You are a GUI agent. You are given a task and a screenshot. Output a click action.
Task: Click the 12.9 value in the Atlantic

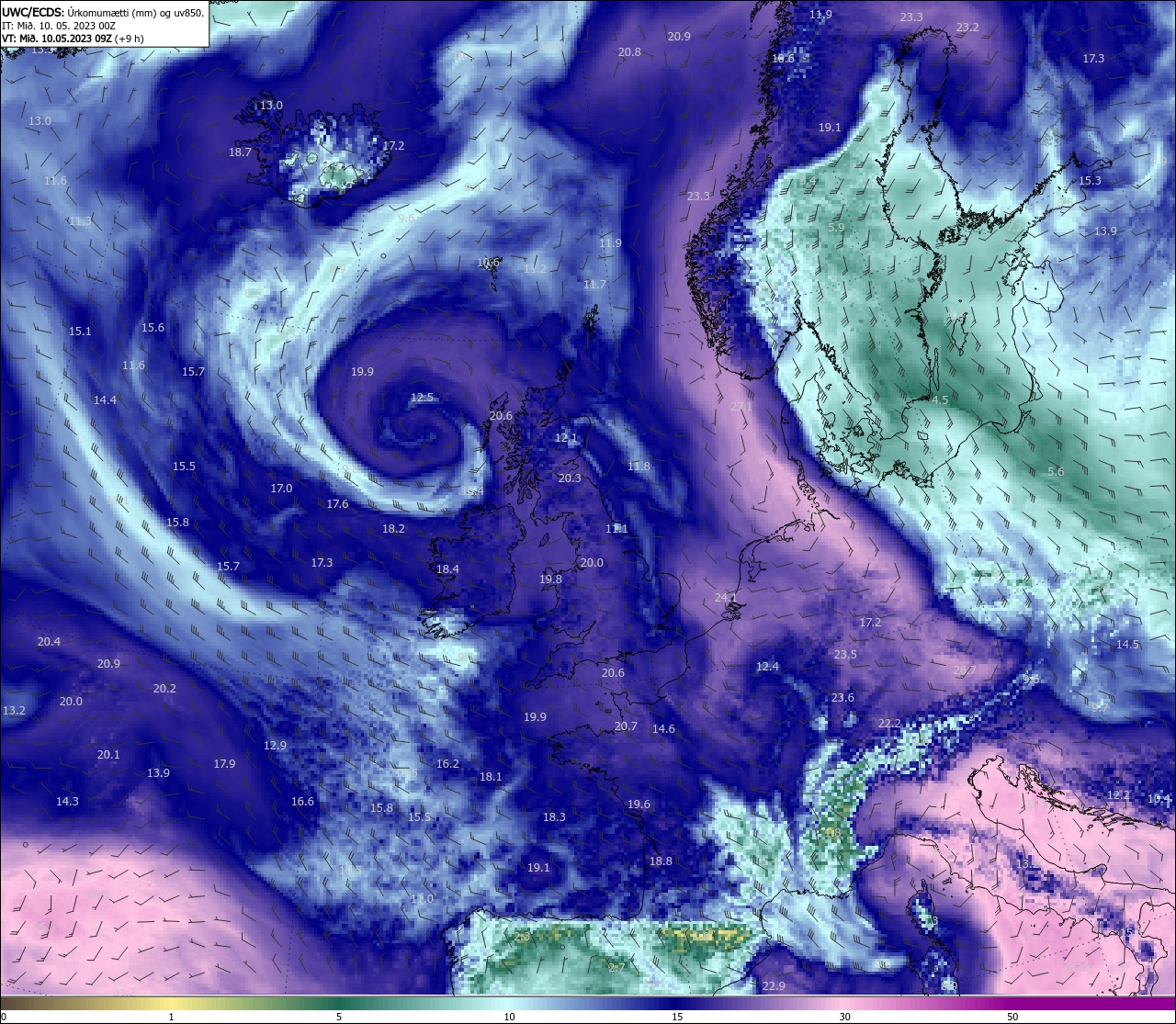275,746
